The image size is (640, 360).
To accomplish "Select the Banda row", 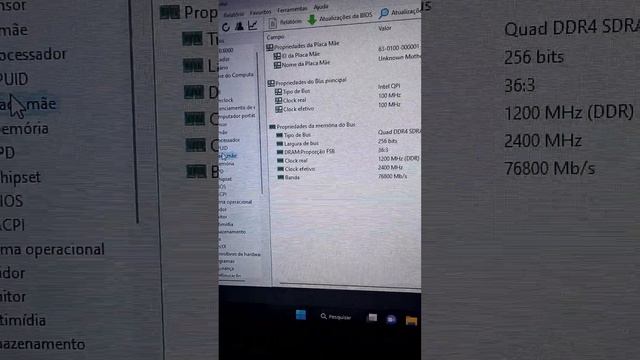I will [x=289, y=178].
